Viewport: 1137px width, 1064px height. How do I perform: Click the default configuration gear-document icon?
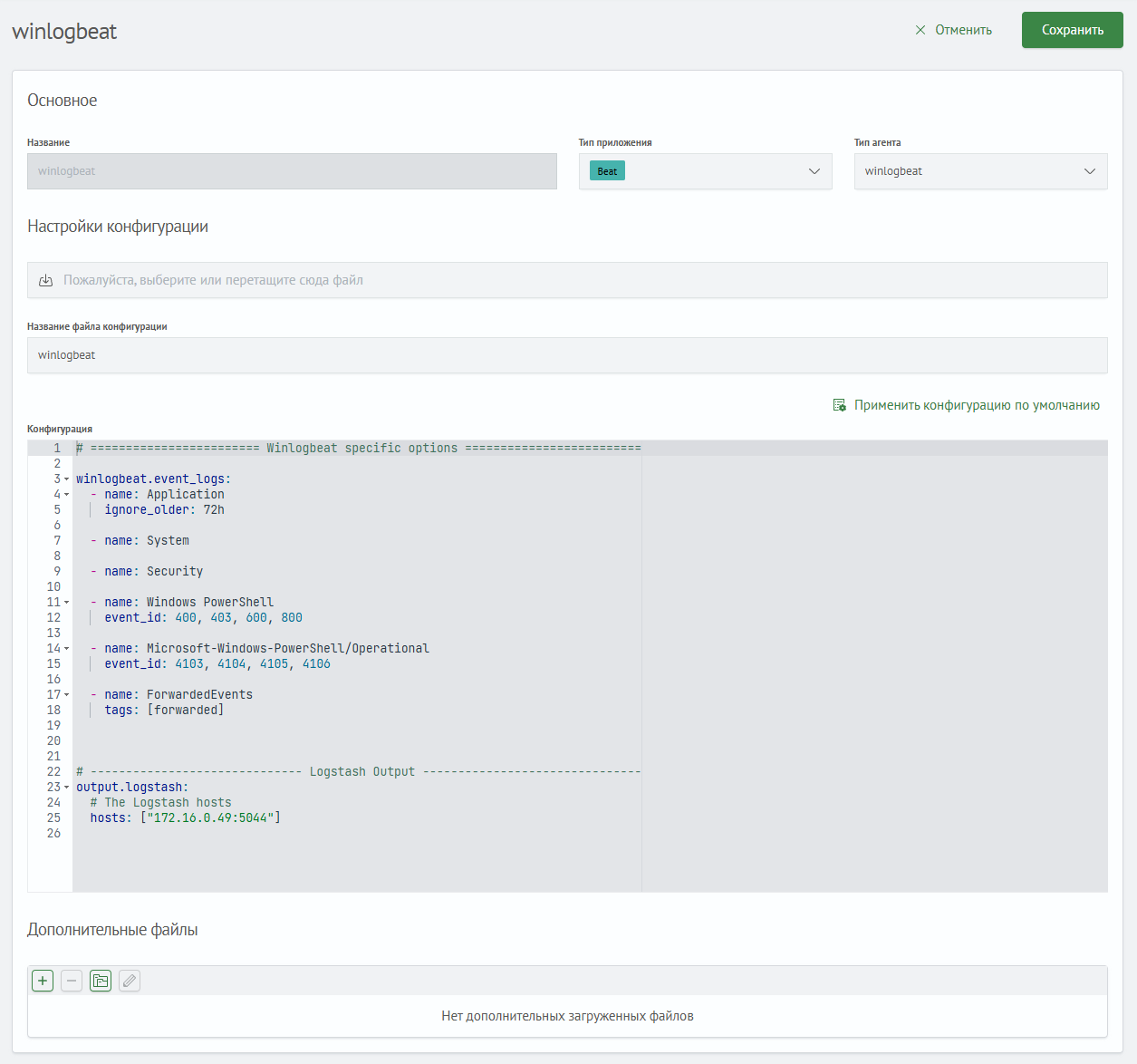click(839, 405)
